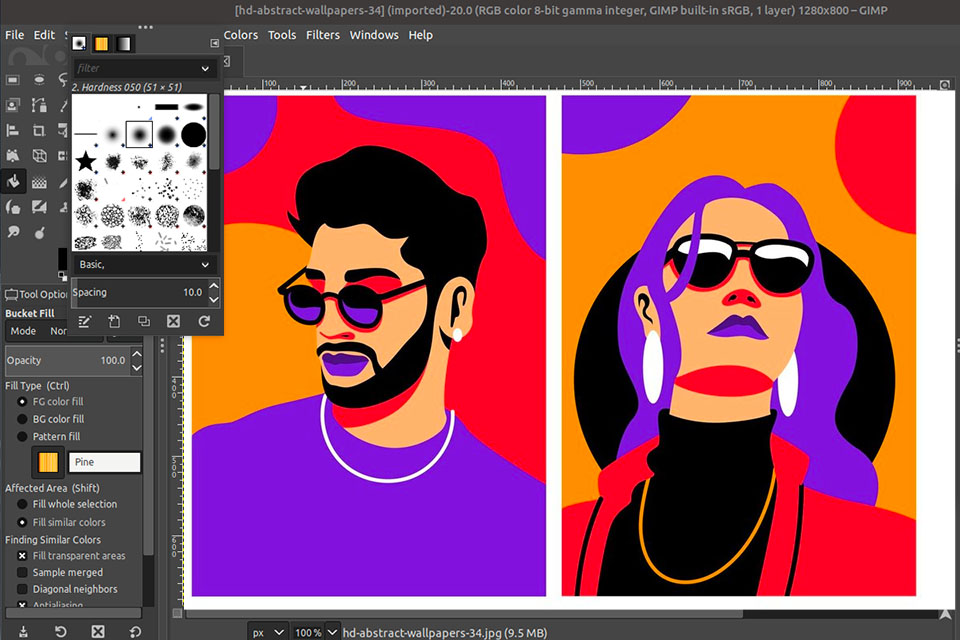Viewport: 960px width, 640px height.
Task: Reset to default foreground/background colors
Action: point(62,277)
